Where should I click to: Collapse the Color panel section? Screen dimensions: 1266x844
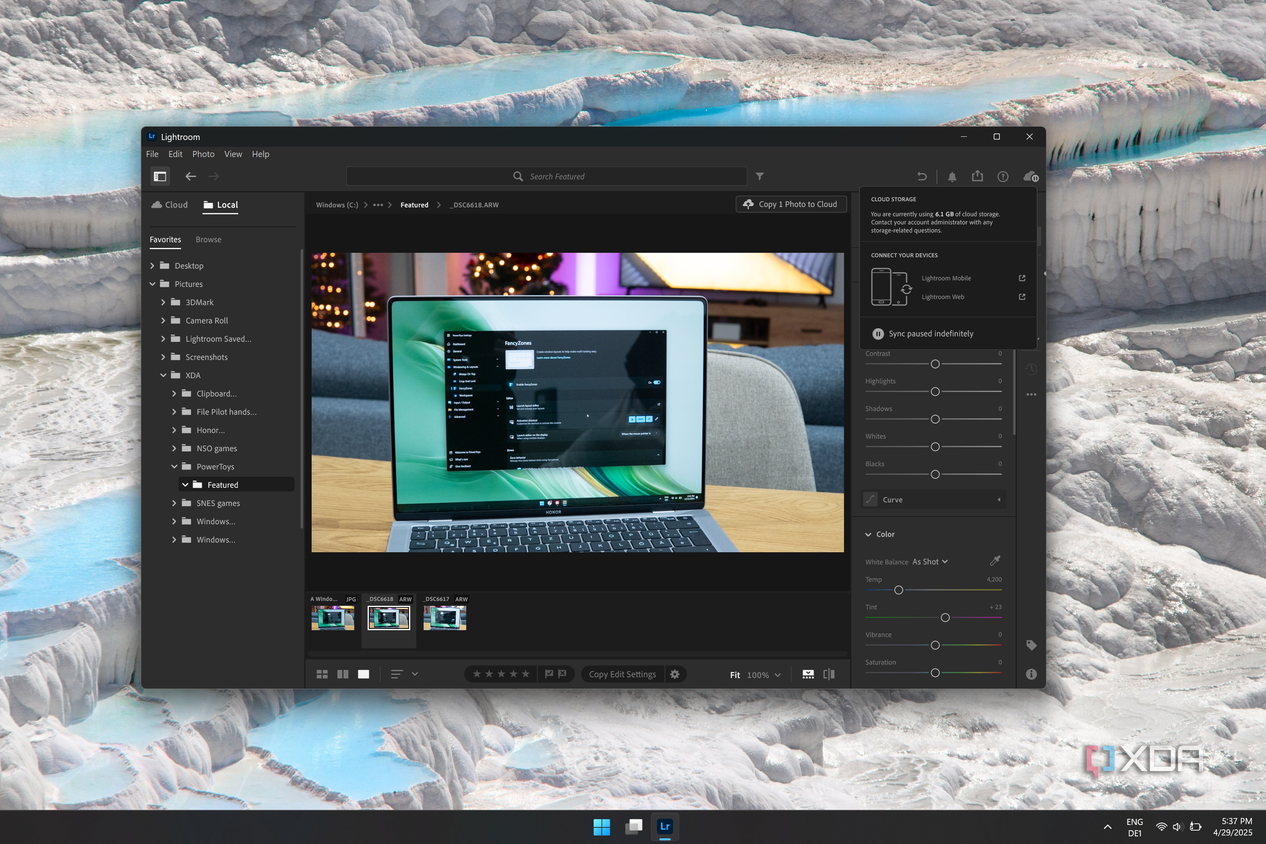point(868,534)
